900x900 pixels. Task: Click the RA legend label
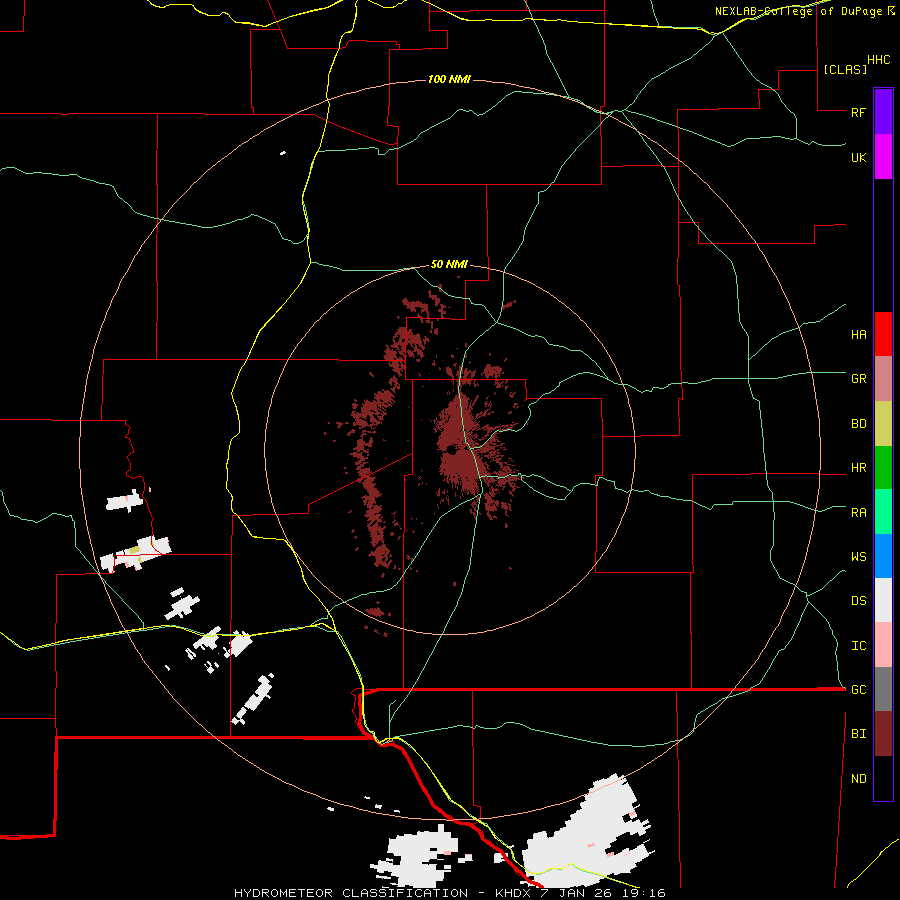coord(858,513)
